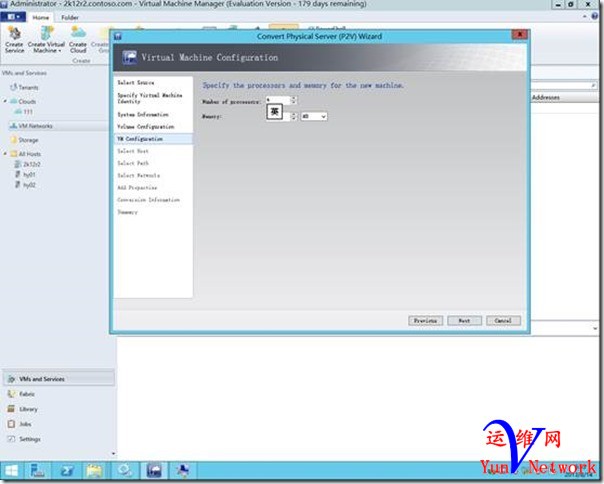This screenshot has height=484, width=604.
Task: Open the help icon in ribbon corner
Action: [x=595, y=16]
